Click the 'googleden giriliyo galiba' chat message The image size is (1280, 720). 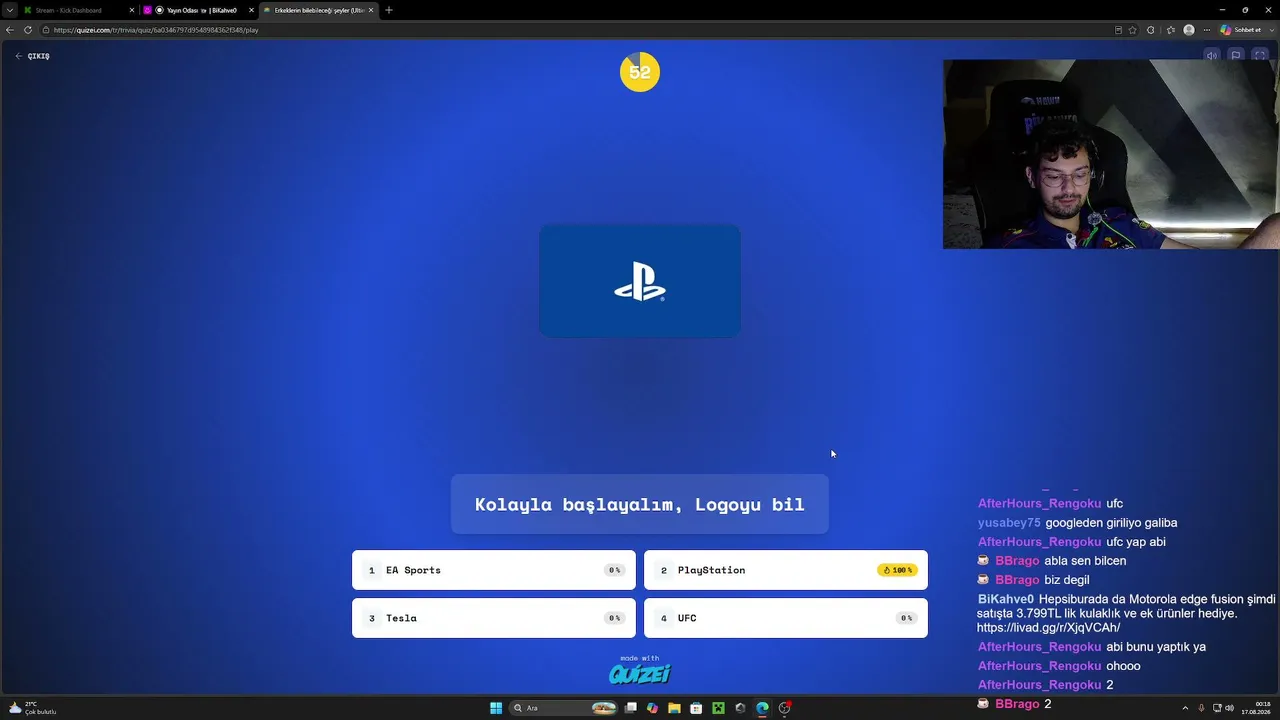(x=1111, y=523)
